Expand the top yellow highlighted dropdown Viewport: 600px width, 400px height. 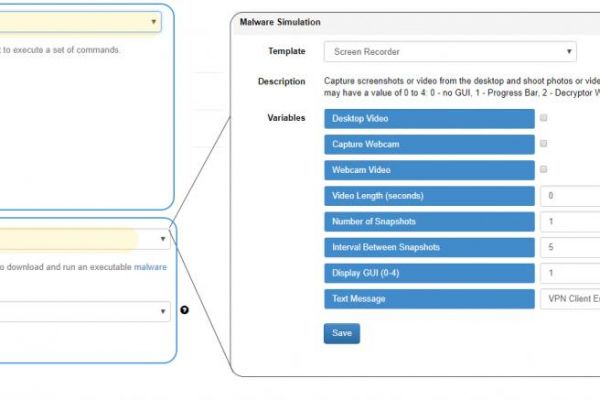pyautogui.click(x=80, y=21)
